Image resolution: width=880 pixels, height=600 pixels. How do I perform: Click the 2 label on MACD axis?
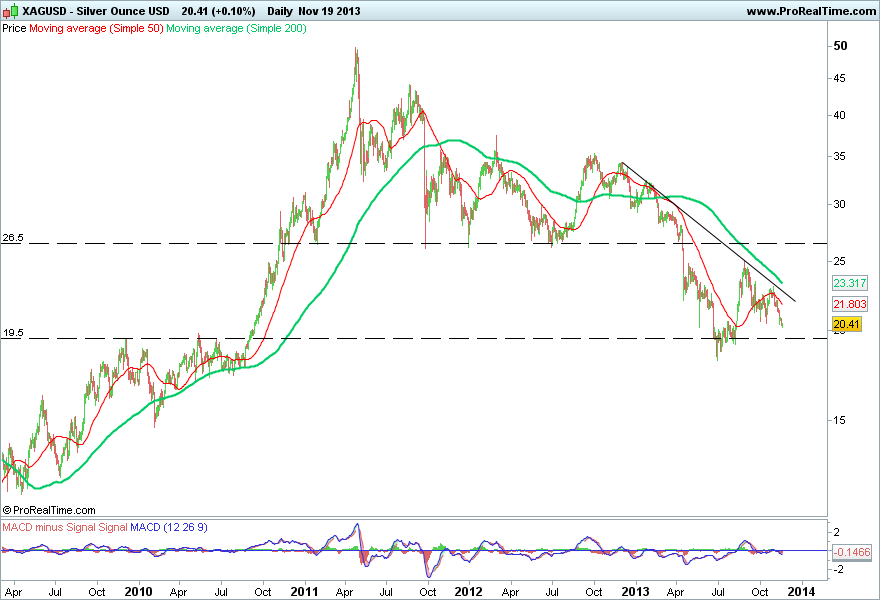coord(837,532)
